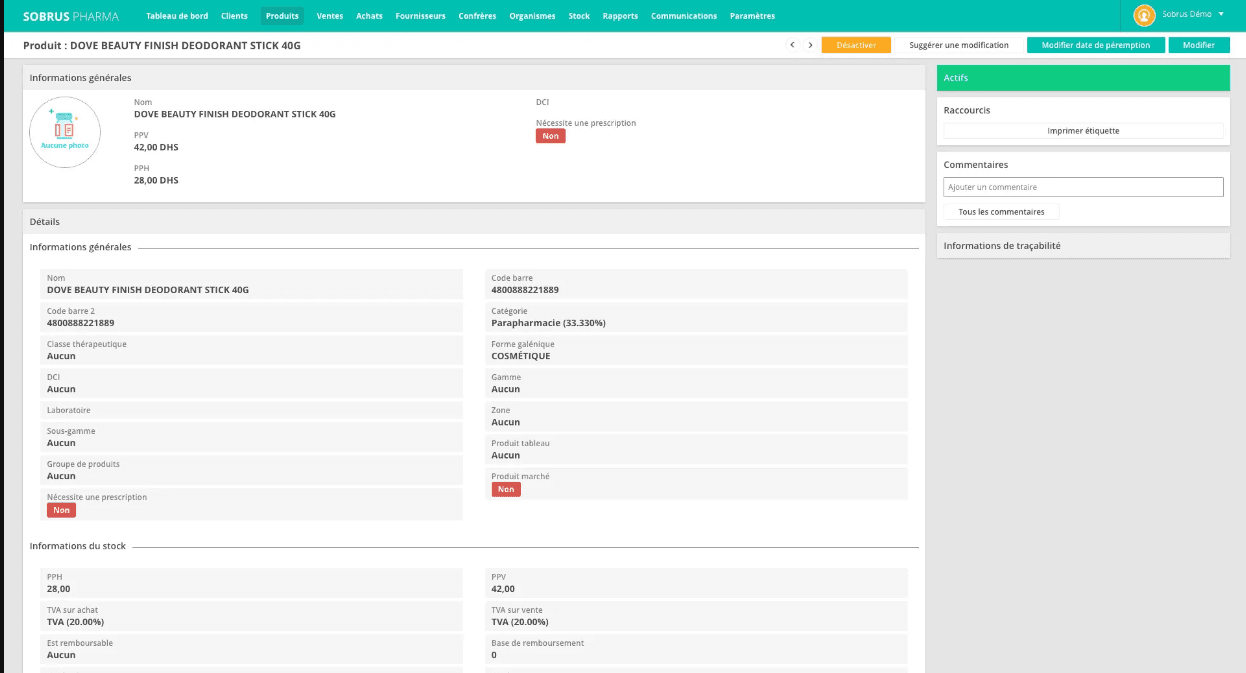Open the Stock menu
The width and height of the screenshot is (1246, 673).
(x=579, y=16)
